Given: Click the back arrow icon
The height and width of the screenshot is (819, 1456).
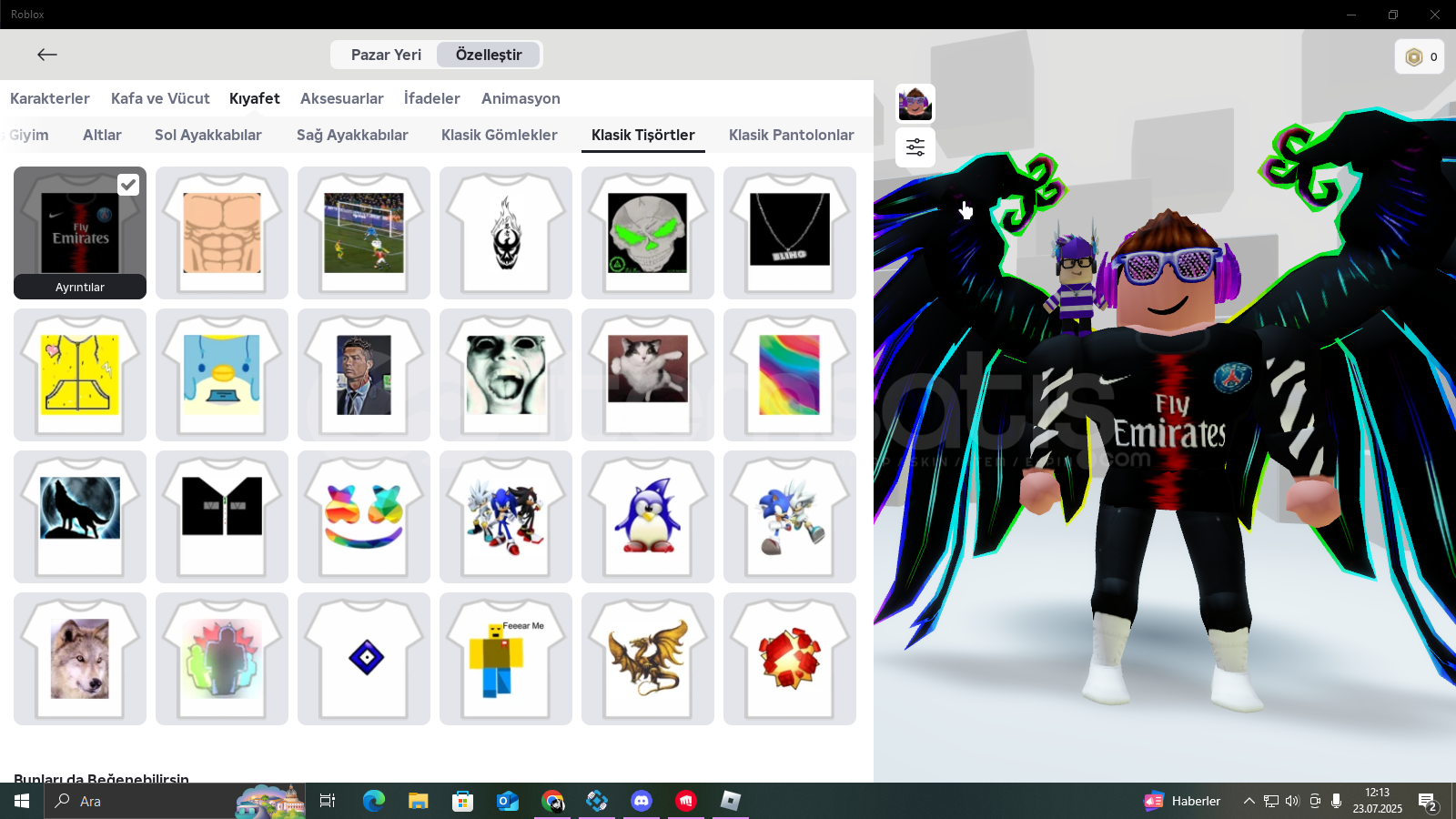Looking at the screenshot, I should [x=47, y=55].
